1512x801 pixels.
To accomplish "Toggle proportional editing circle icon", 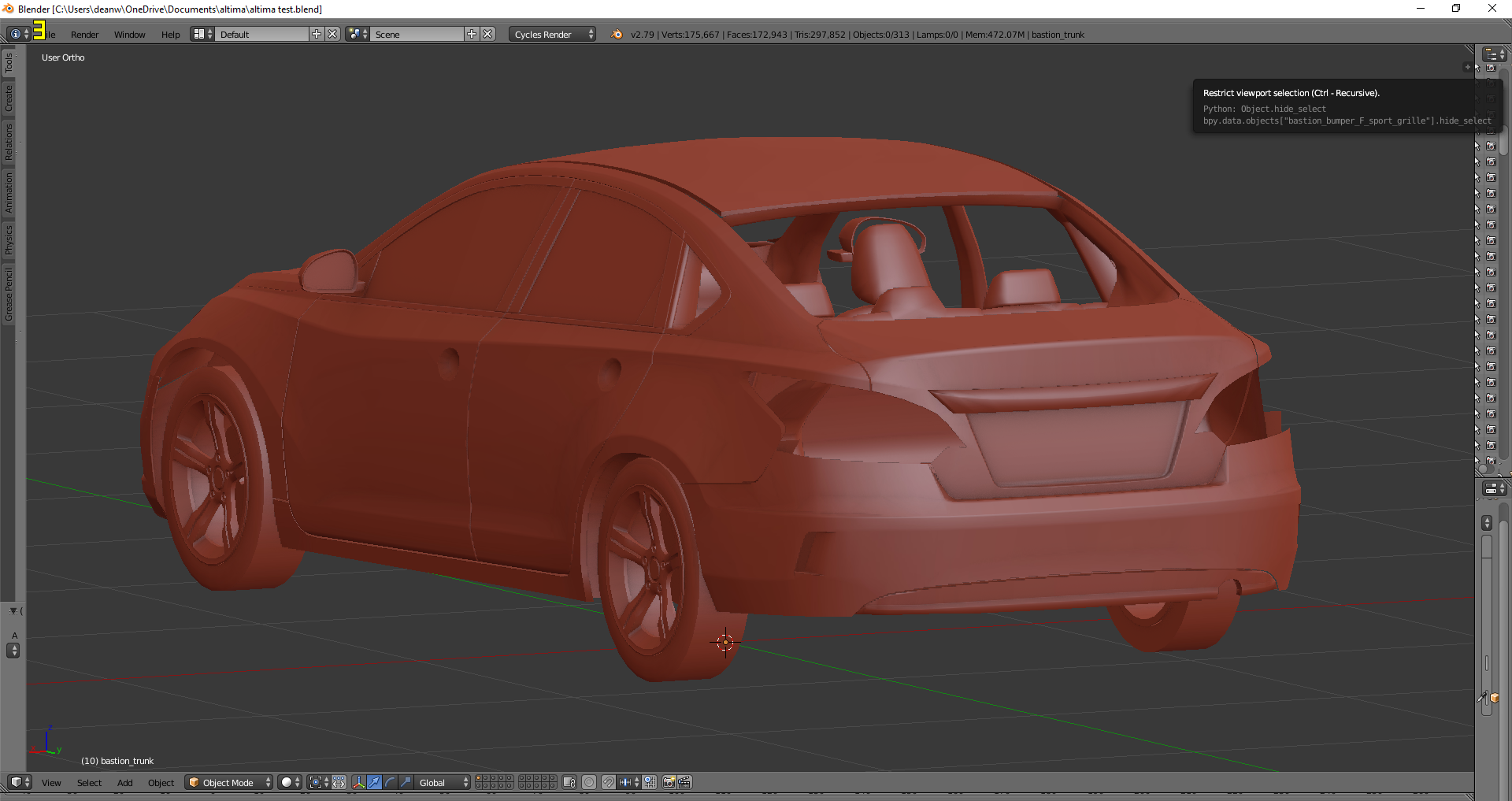I will [589, 782].
